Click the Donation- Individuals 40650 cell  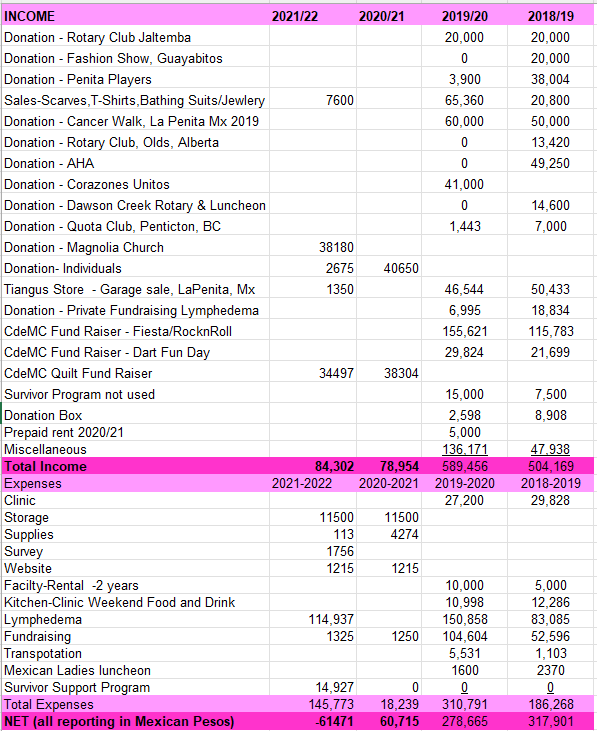389,268
